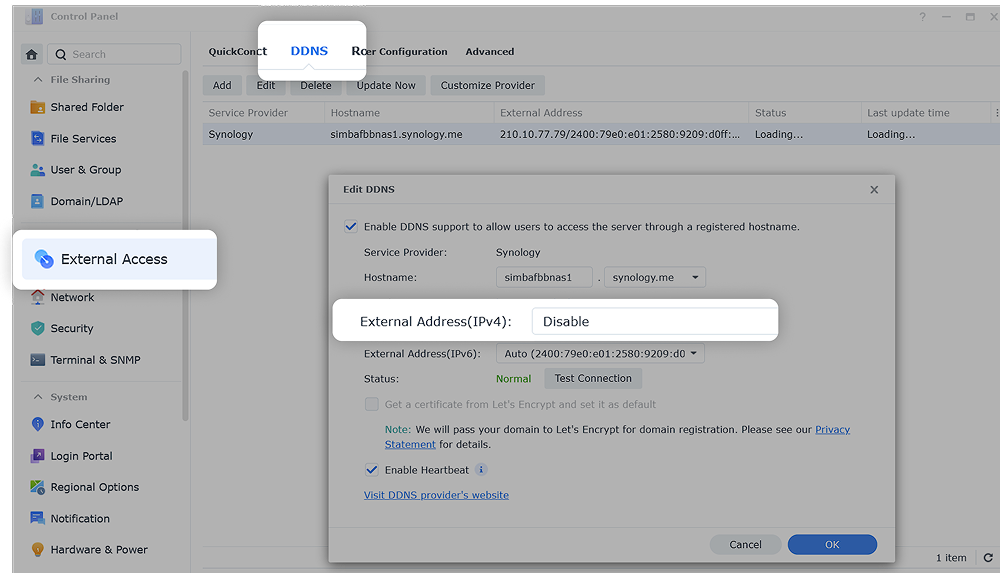Expand External Address(IPv6) dropdown
1000x573 pixels.
click(x=601, y=353)
